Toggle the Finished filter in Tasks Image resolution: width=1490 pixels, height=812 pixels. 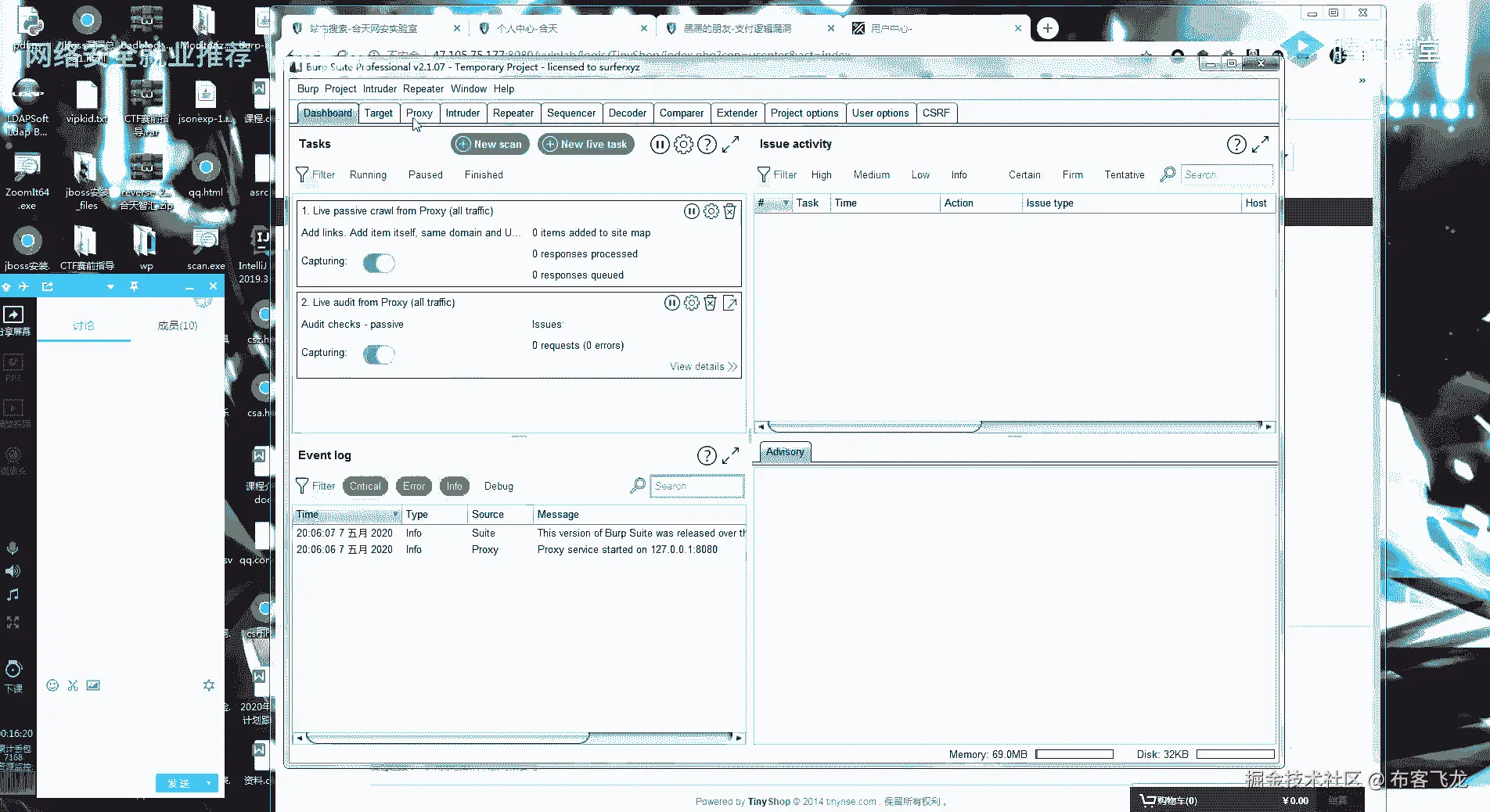coord(484,175)
